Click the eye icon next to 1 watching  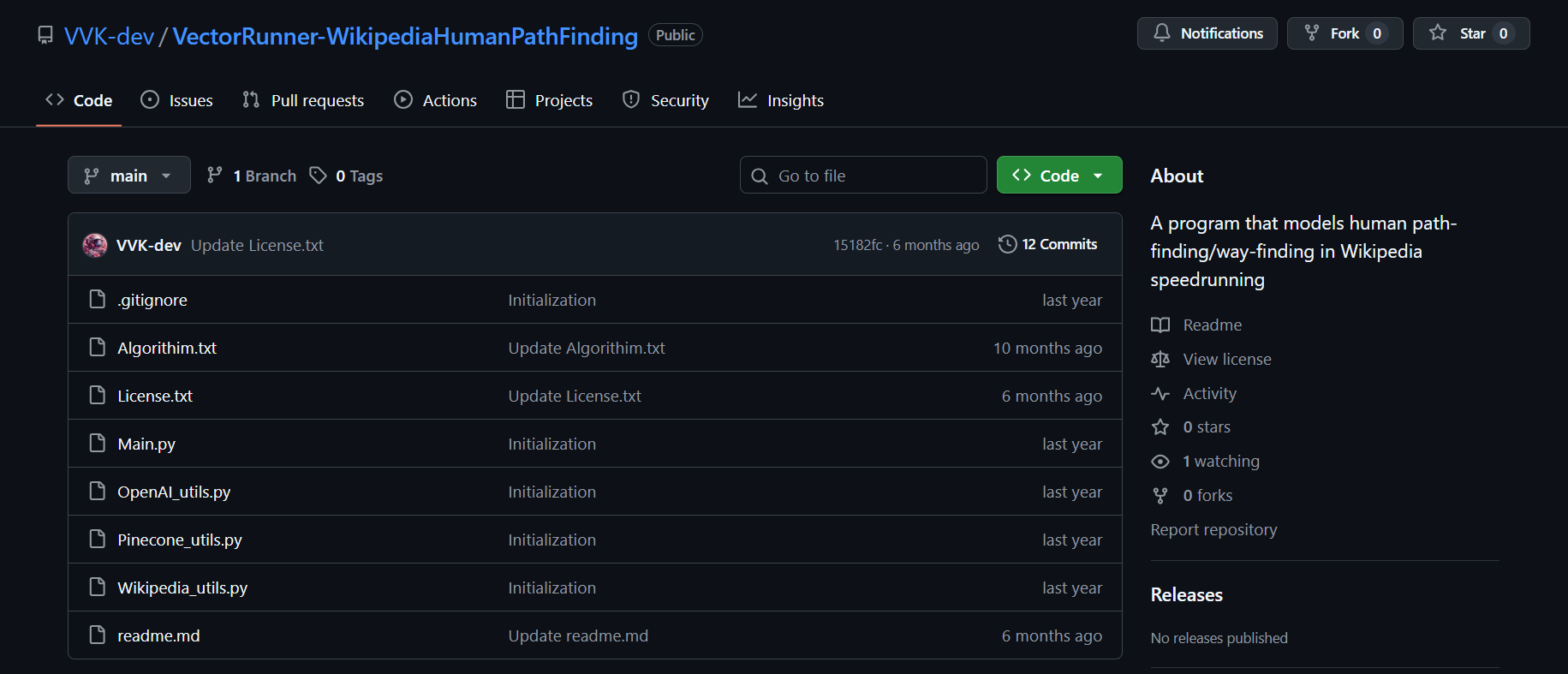(x=1160, y=462)
